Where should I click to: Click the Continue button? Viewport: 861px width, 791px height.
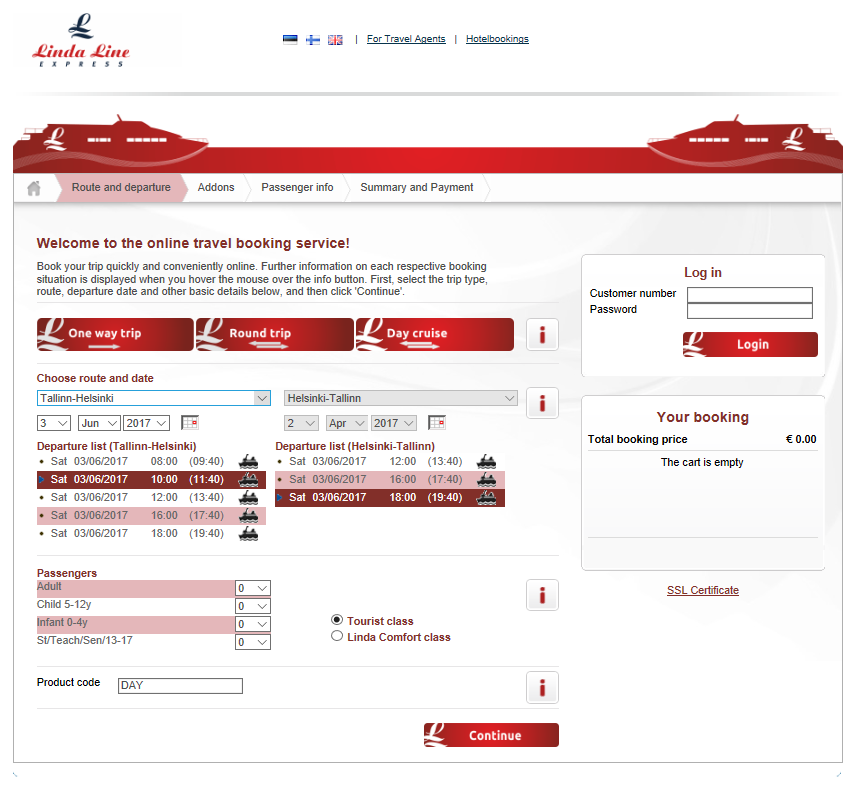coord(491,735)
